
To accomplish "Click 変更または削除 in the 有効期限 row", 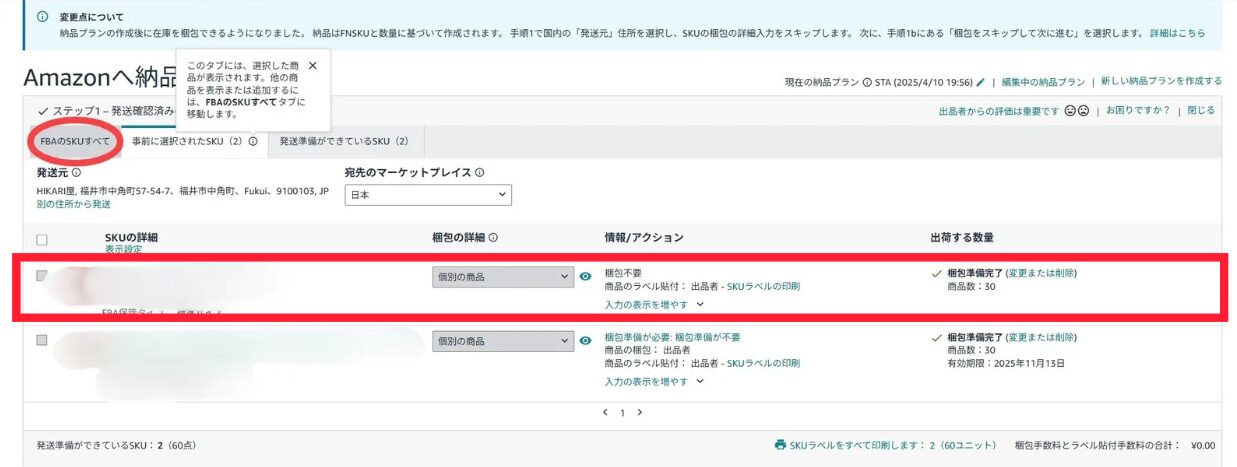I will click(1041, 338).
